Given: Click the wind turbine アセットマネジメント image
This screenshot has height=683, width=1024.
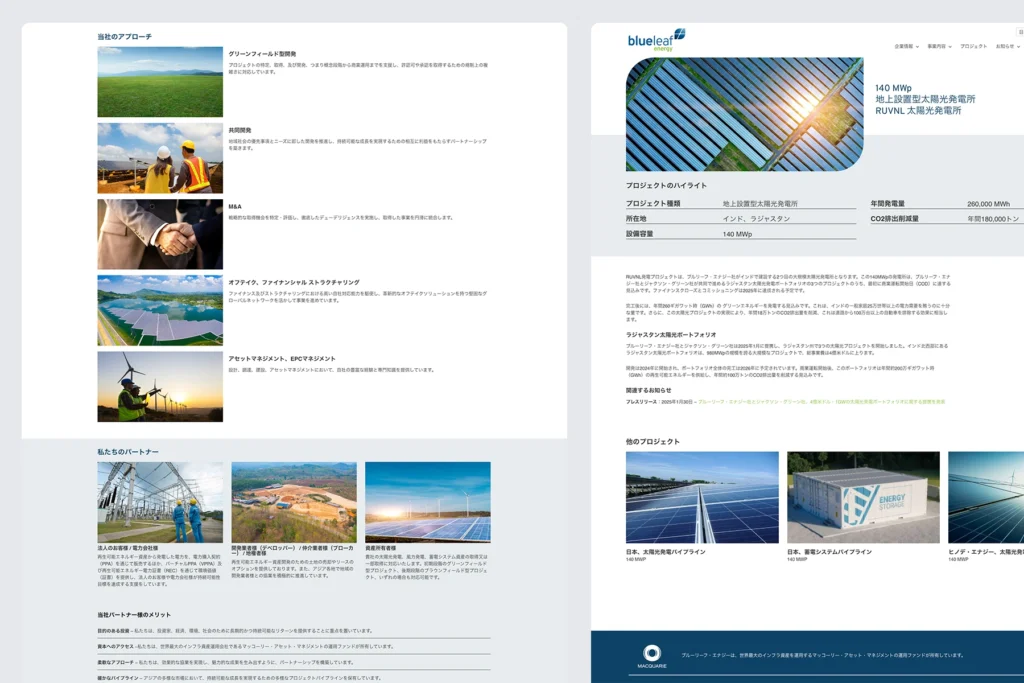Looking at the screenshot, I should pyautogui.click(x=160, y=386).
